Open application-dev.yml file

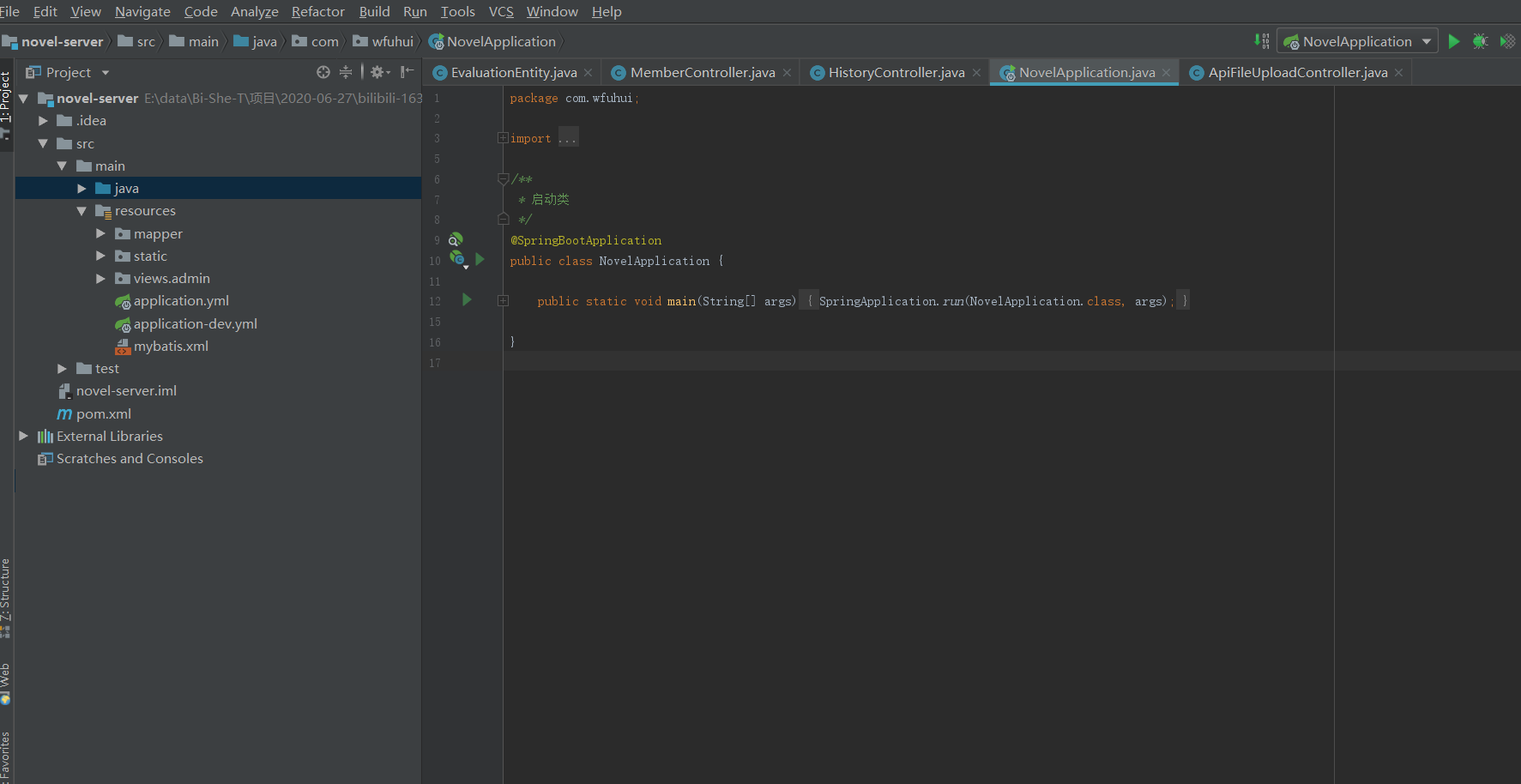[x=195, y=323]
